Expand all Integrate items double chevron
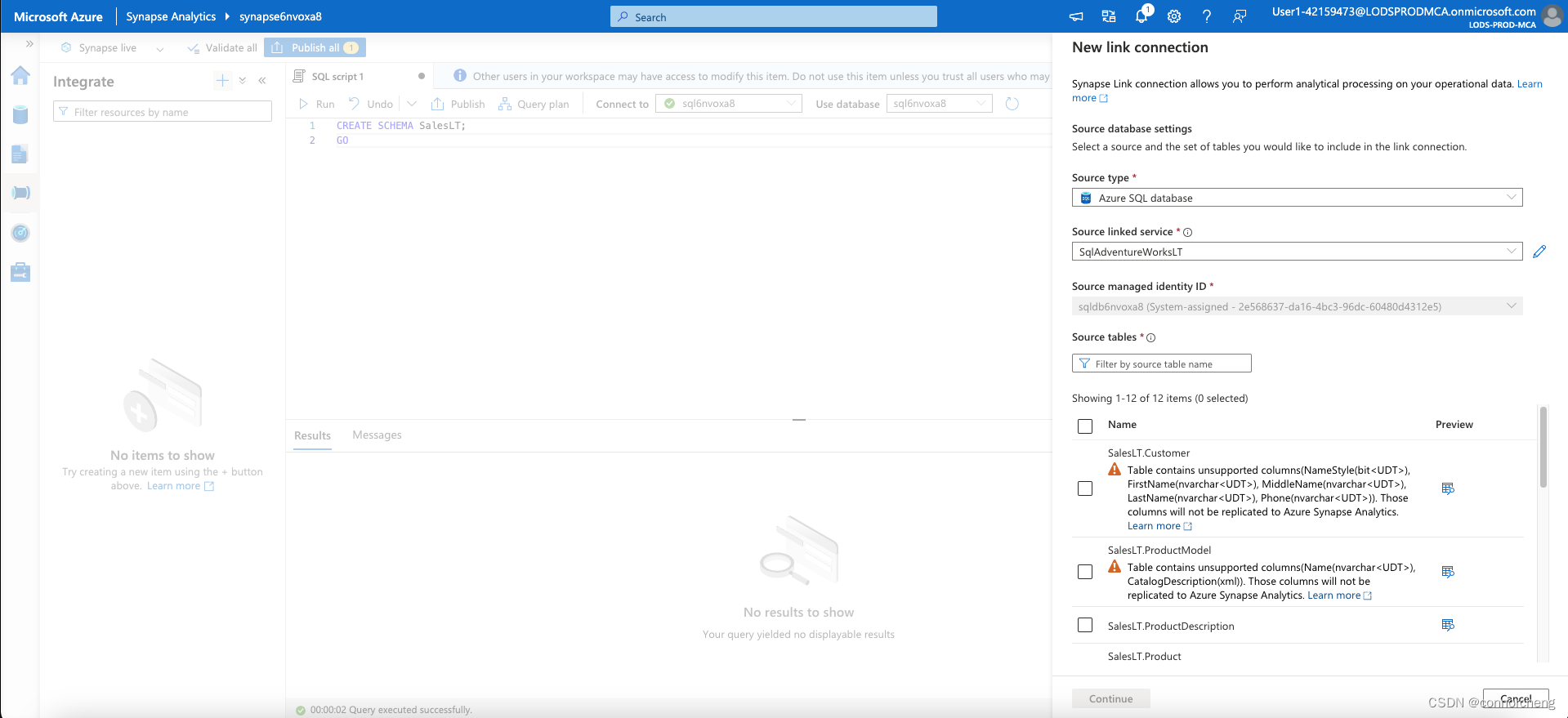Viewport: 1568px width, 718px height. click(x=243, y=80)
